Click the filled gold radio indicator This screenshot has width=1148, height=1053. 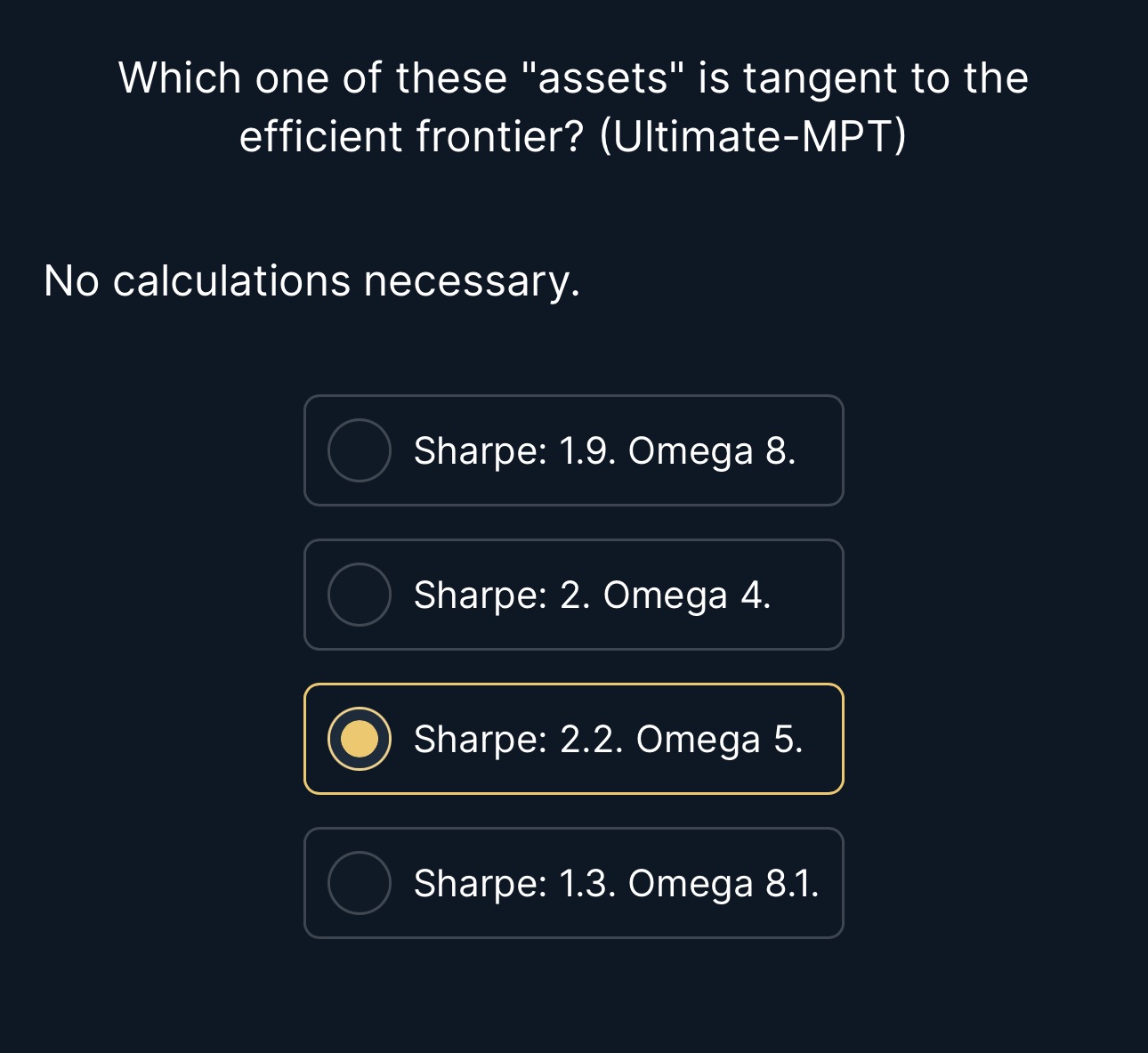pos(362,738)
